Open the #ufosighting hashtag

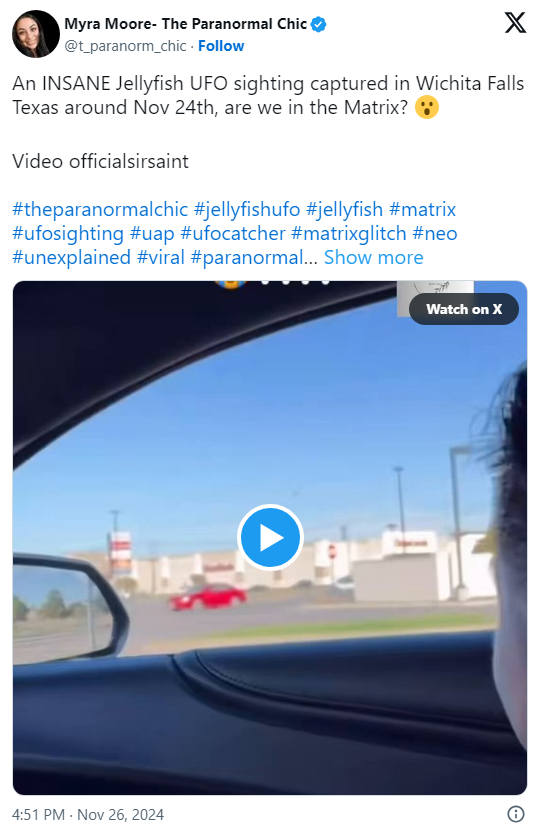point(68,233)
